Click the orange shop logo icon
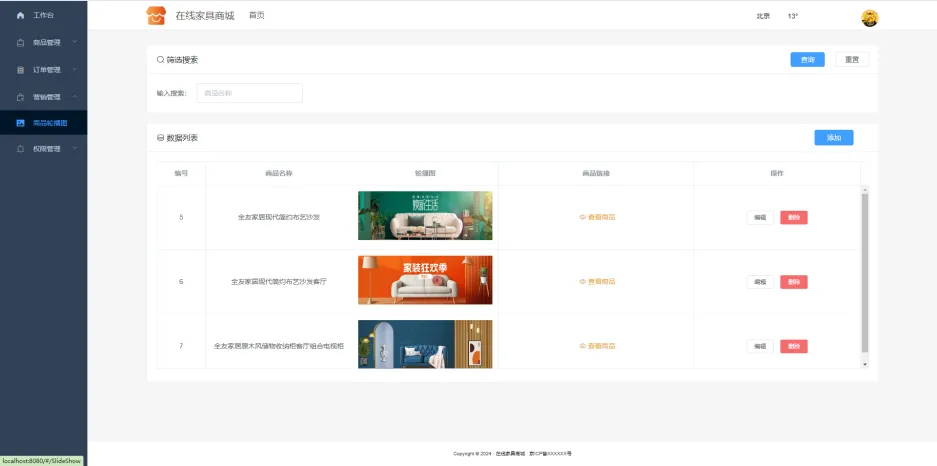The image size is (937, 466). coord(155,16)
